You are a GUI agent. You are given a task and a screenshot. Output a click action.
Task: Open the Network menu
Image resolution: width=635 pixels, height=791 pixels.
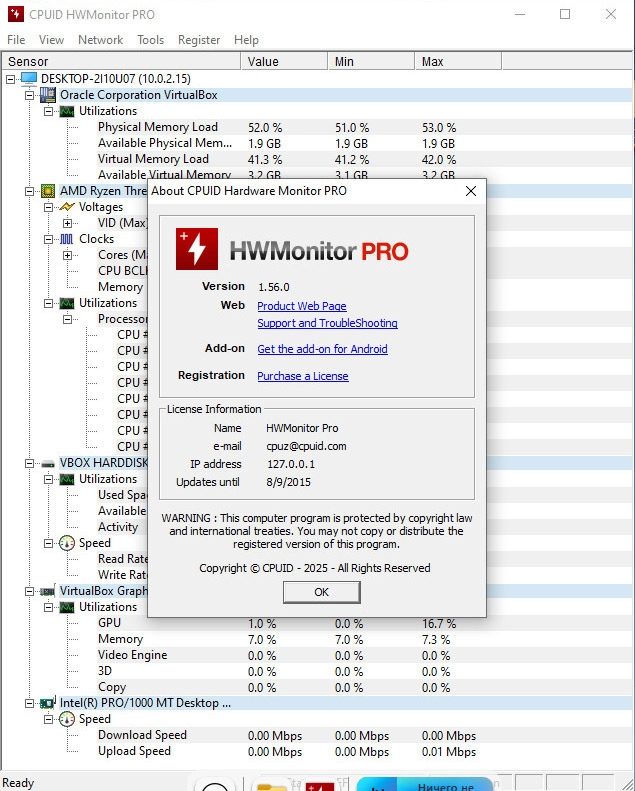point(100,40)
